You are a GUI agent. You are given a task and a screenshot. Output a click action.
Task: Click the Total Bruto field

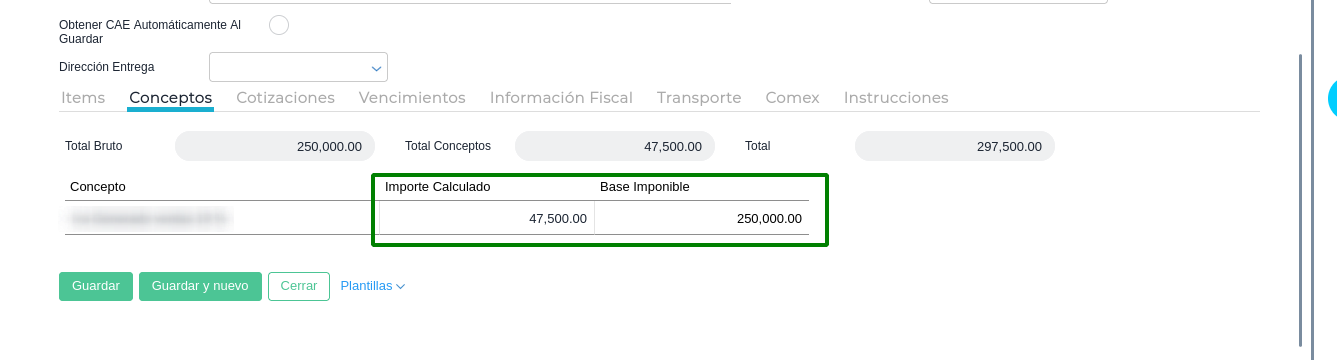click(x=275, y=146)
